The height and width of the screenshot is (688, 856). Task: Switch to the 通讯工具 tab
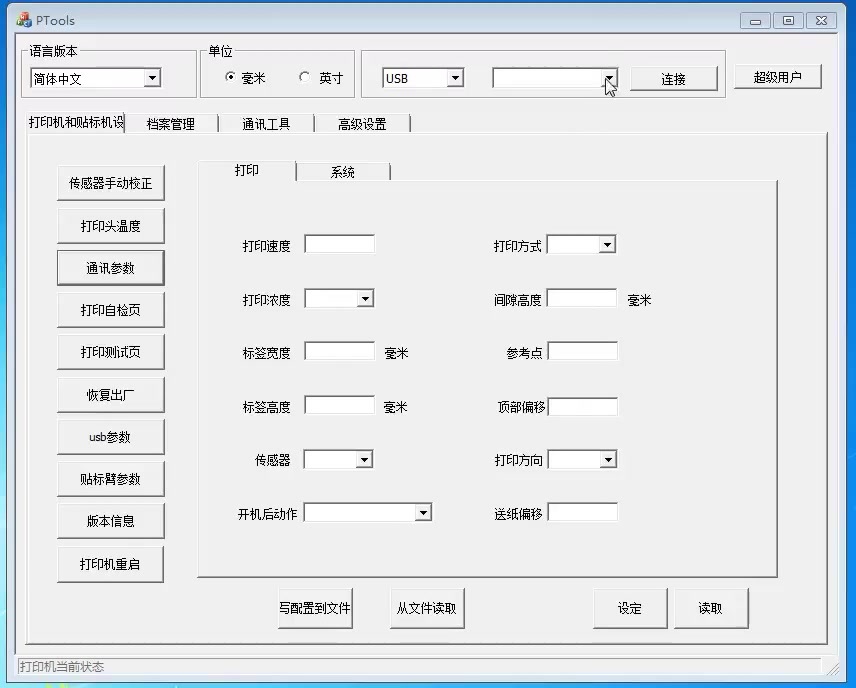266,124
